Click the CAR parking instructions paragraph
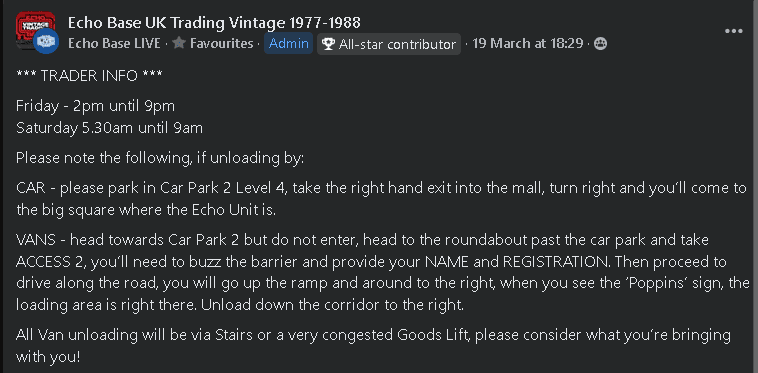The width and height of the screenshot is (758, 373). click(381, 199)
